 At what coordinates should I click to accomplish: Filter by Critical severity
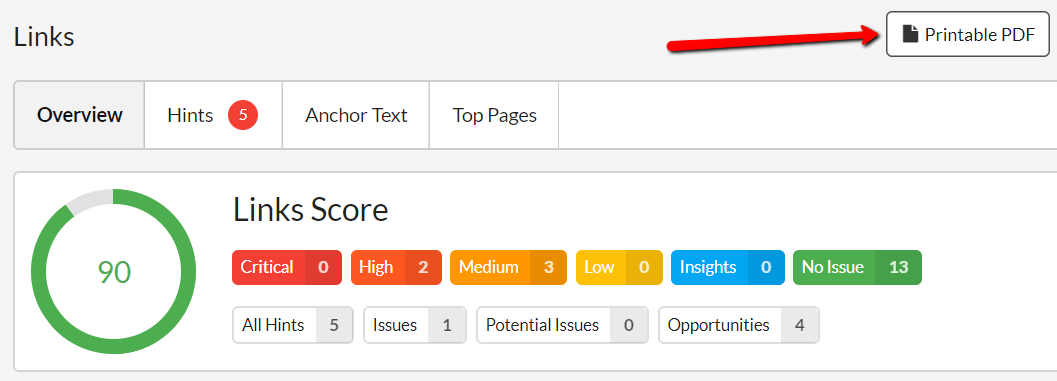[286, 267]
